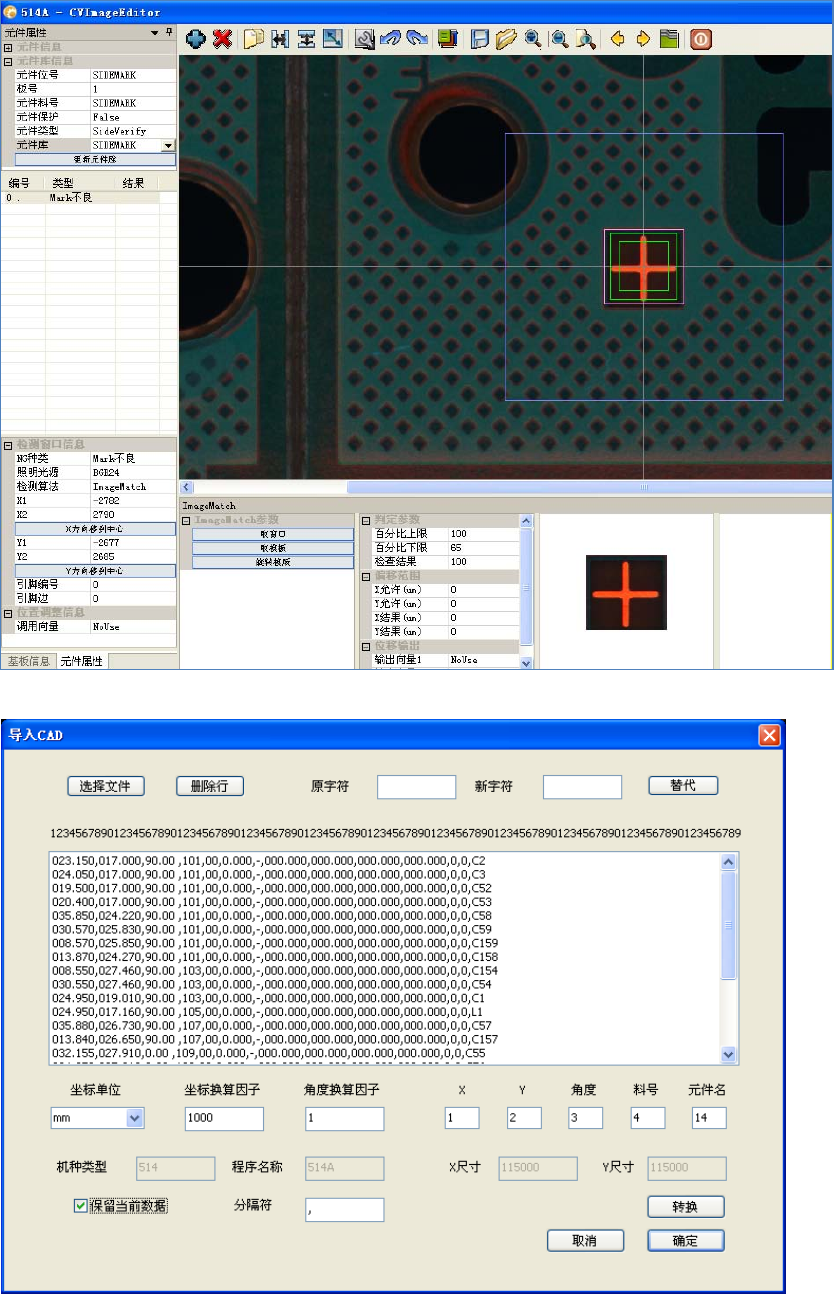Click the 转换 button
Screen dimensions: 834x1294
tap(685, 1207)
